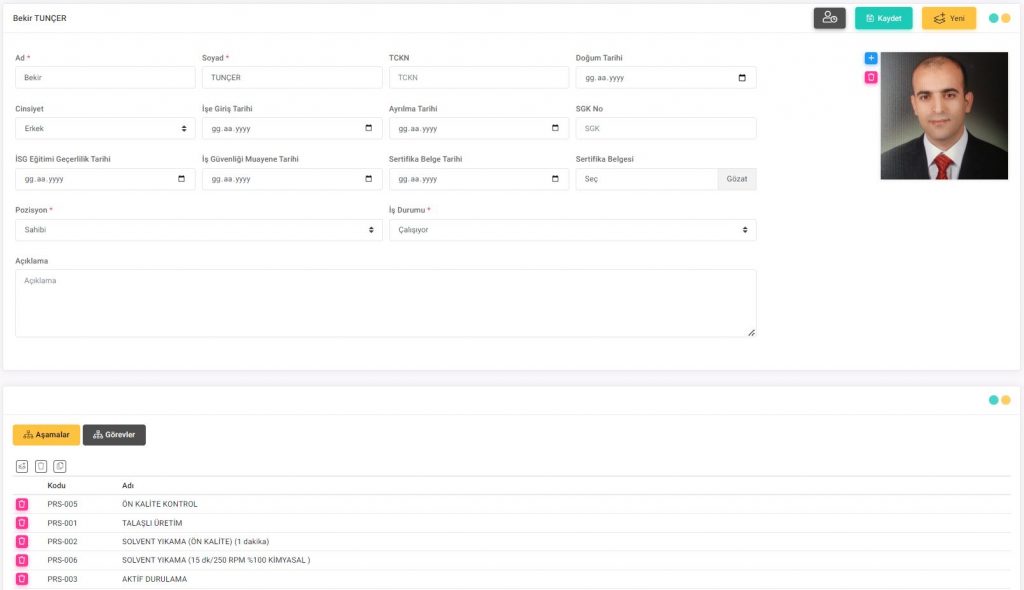
Task: Switch to the Görevler tab
Action: (114, 435)
